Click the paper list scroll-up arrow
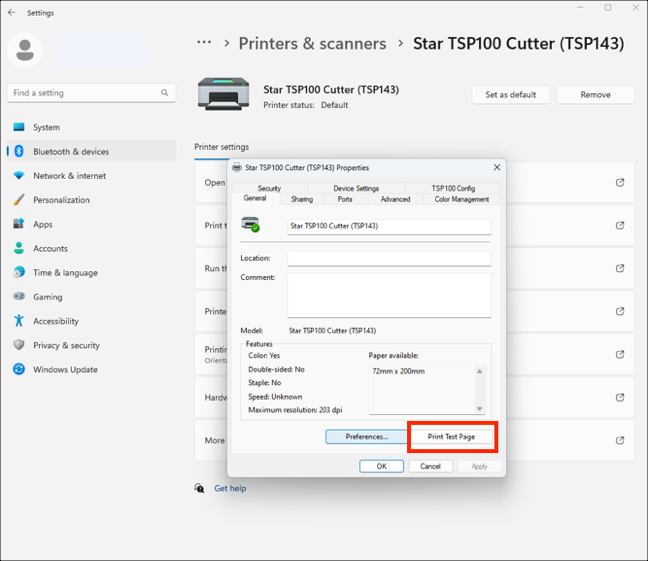This screenshot has height=561, width=648. 479,371
